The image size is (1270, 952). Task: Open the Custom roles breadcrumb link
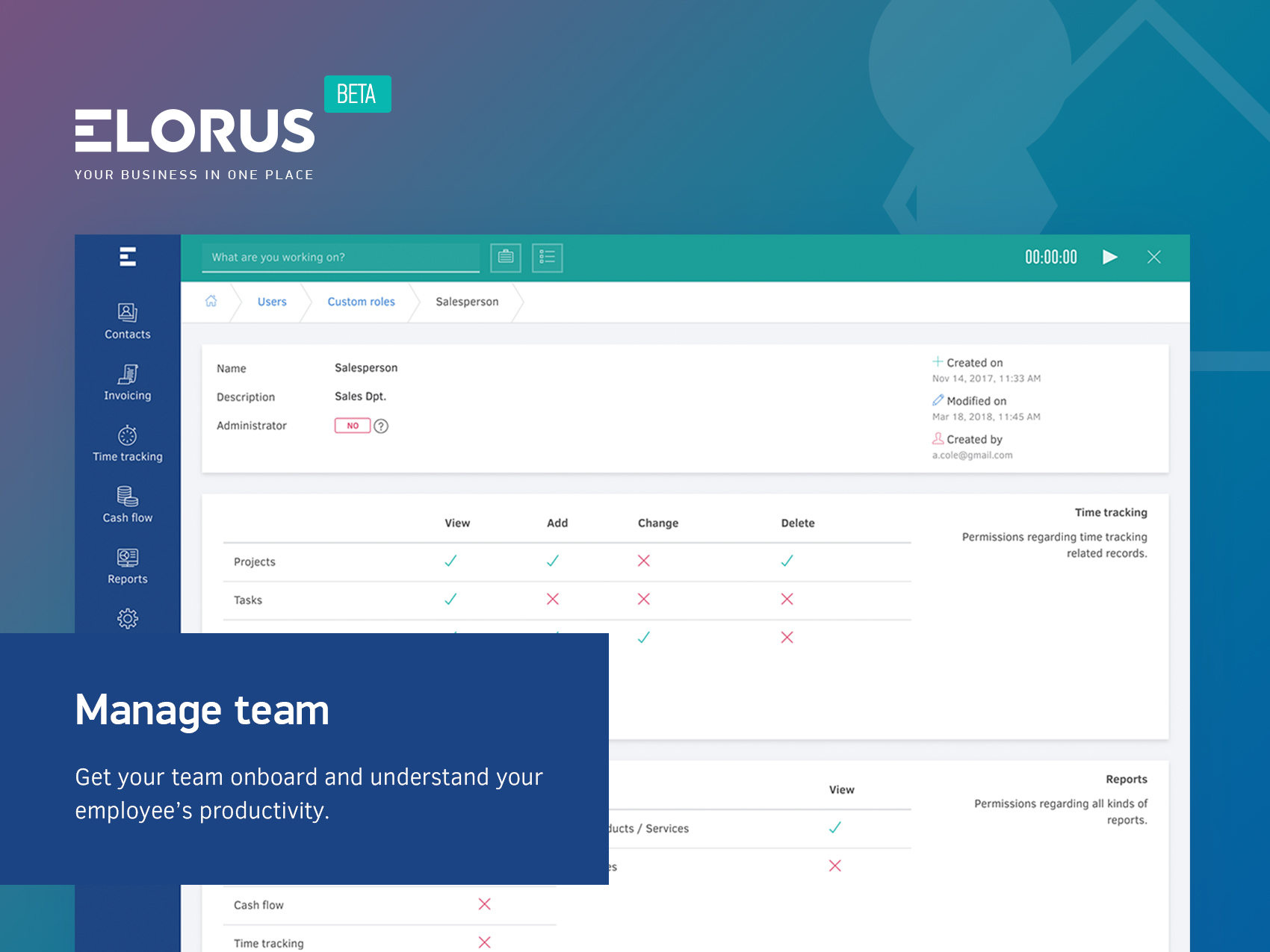click(x=362, y=302)
